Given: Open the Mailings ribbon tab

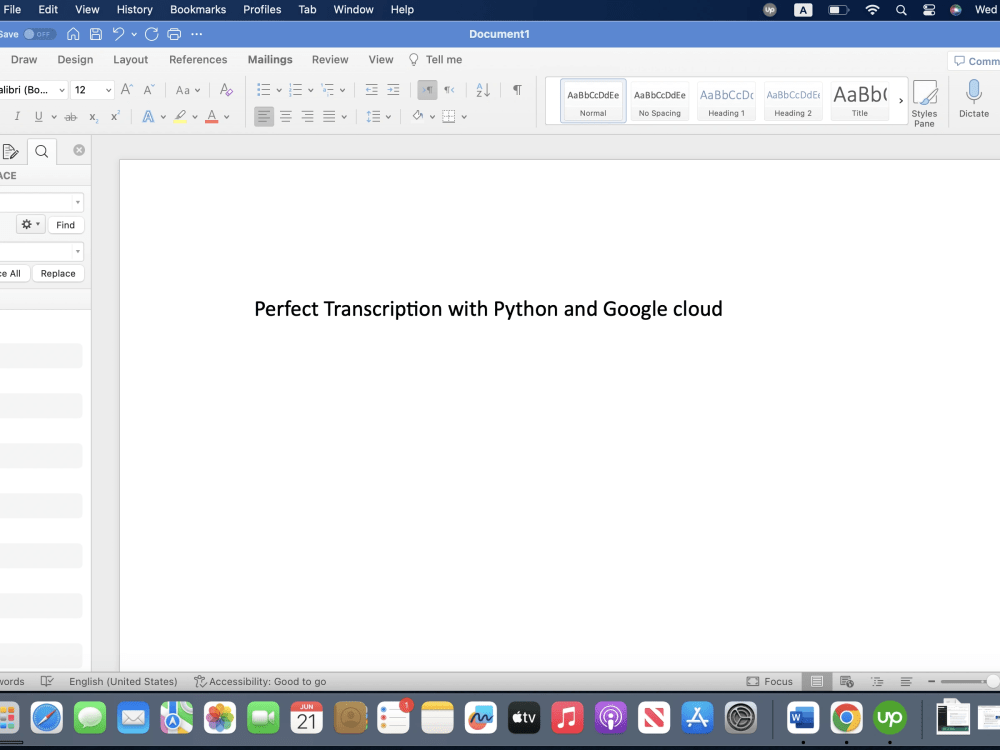Looking at the screenshot, I should (x=270, y=60).
